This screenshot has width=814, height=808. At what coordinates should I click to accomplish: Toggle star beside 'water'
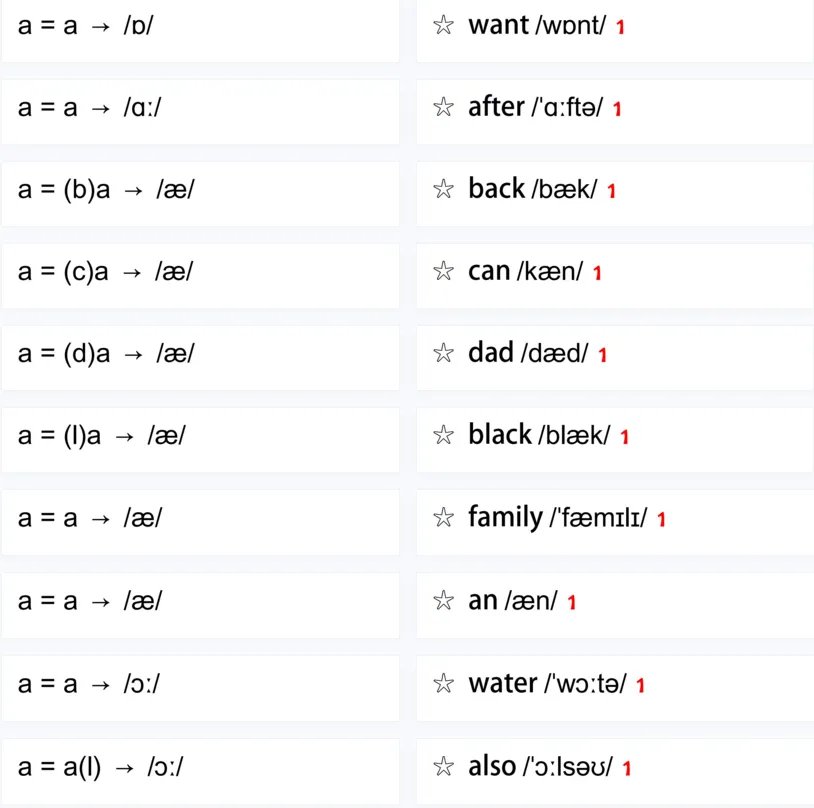[x=443, y=684]
